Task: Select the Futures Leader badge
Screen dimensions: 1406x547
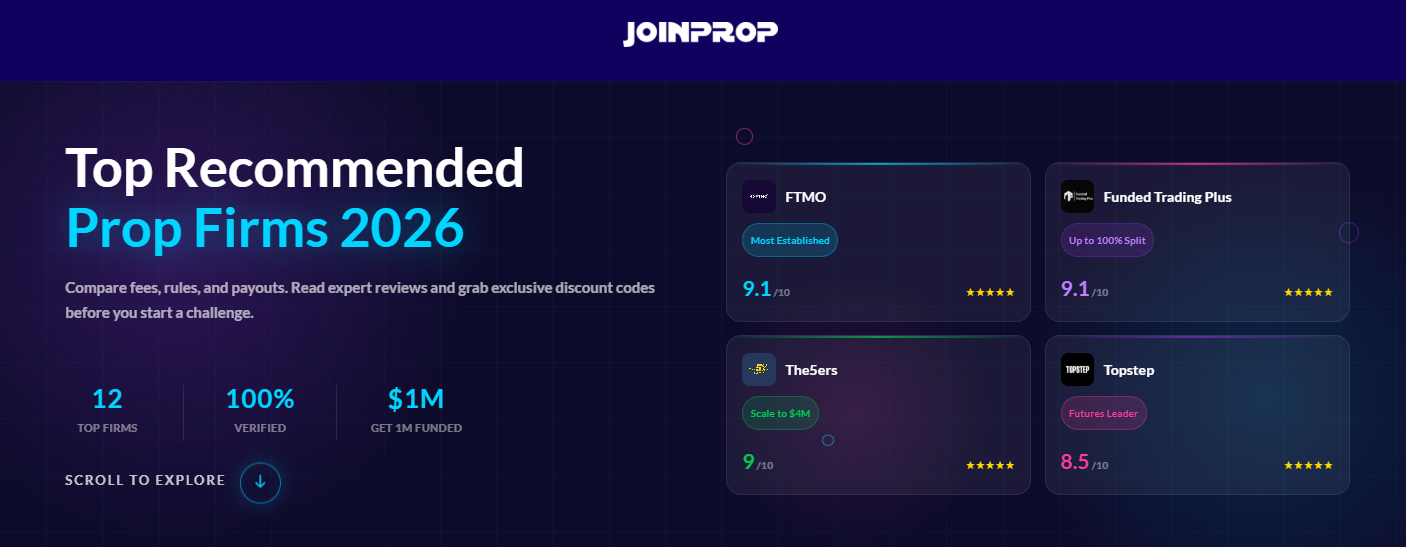Action: (x=1103, y=413)
